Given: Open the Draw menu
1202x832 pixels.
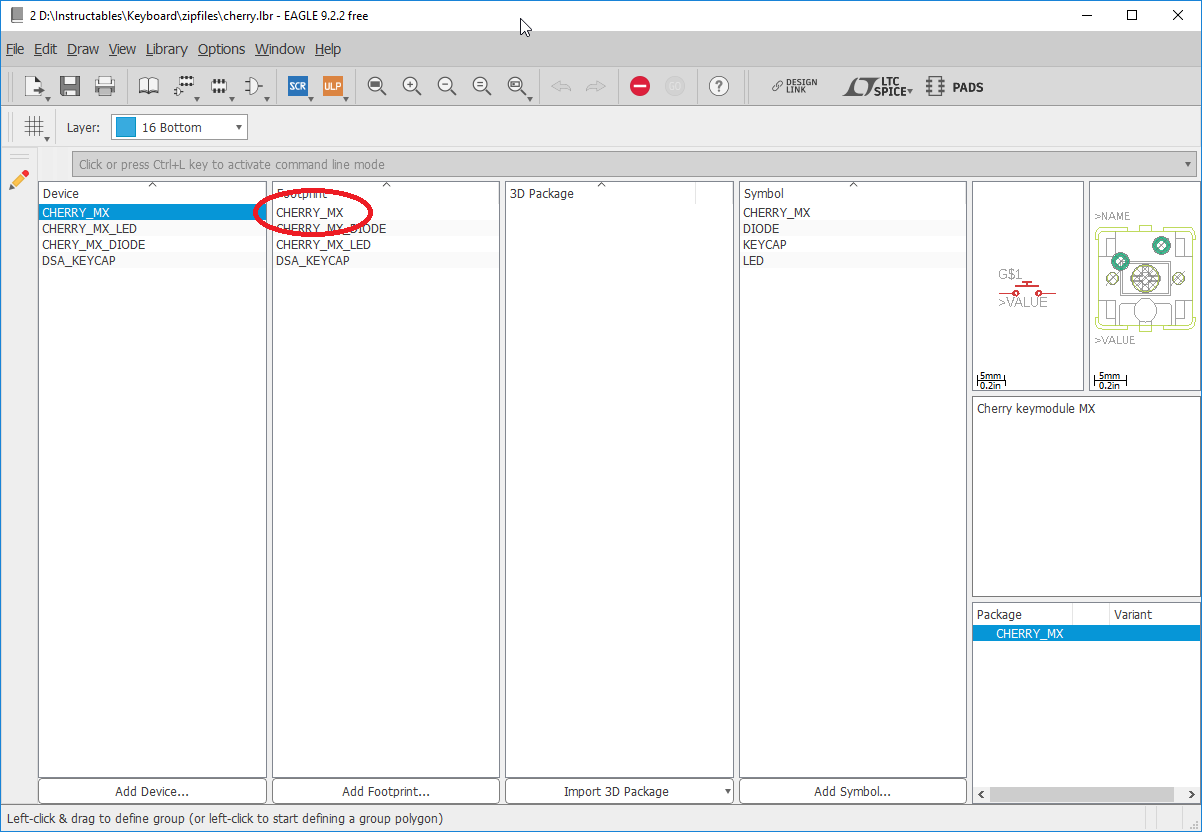Looking at the screenshot, I should point(83,49).
